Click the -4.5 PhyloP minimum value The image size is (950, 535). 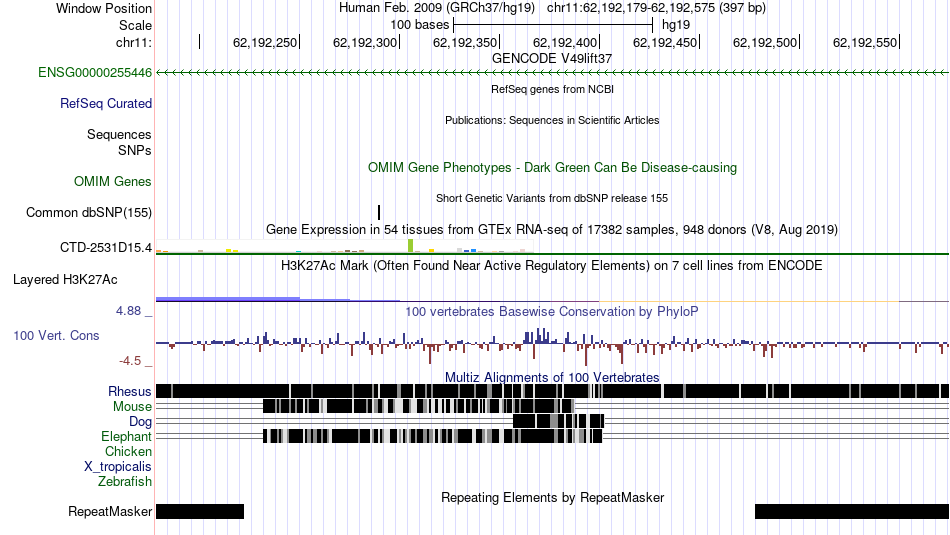coord(130,361)
